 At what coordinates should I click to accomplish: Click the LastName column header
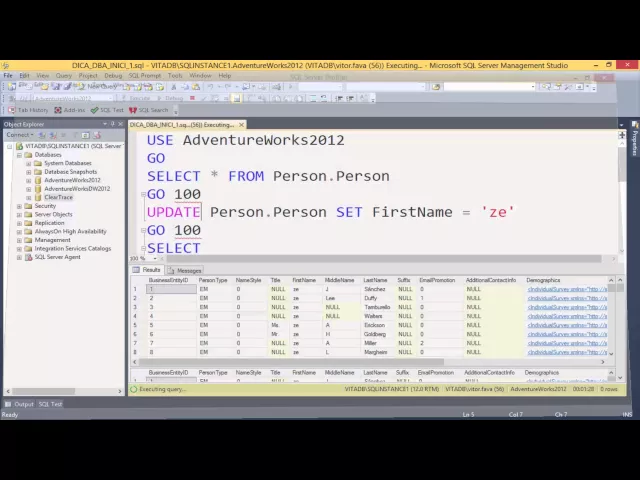point(376,280)
